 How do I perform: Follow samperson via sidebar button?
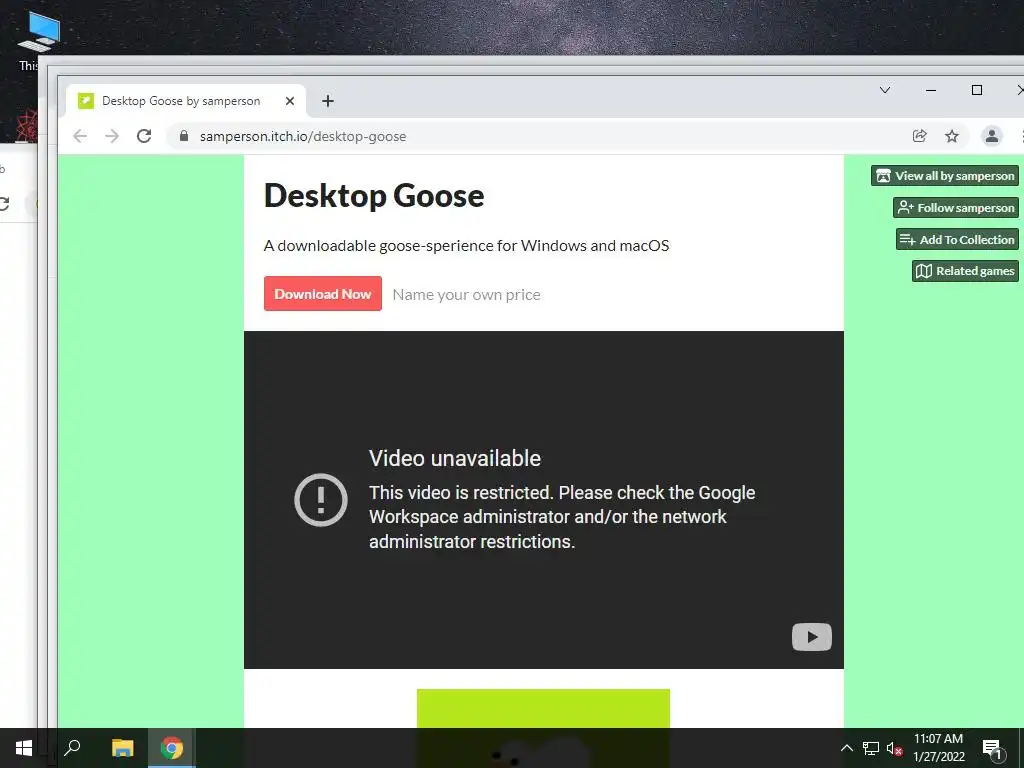[x=956, y=208]
